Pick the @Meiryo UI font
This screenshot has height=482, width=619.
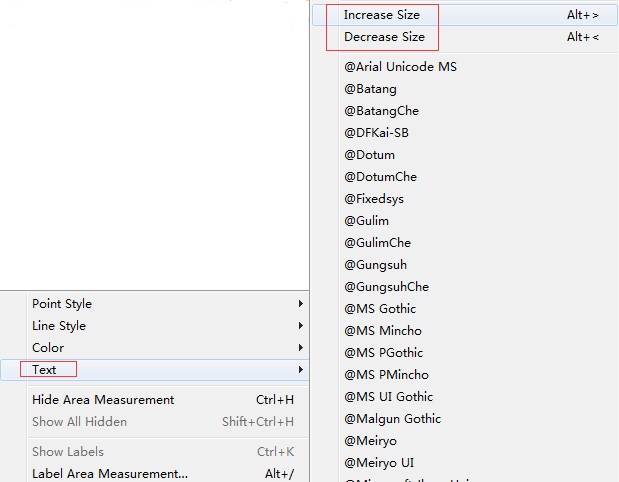[379, 463]
